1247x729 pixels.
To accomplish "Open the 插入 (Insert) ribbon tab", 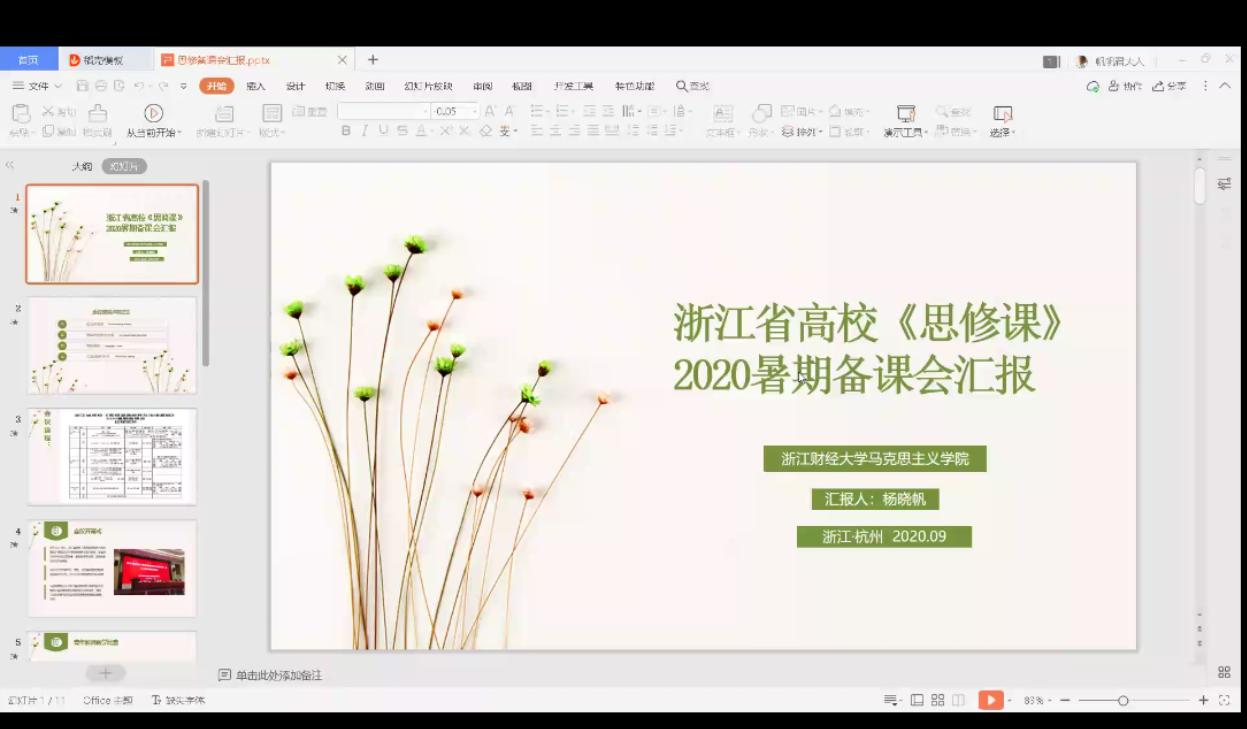I will 256,86.
